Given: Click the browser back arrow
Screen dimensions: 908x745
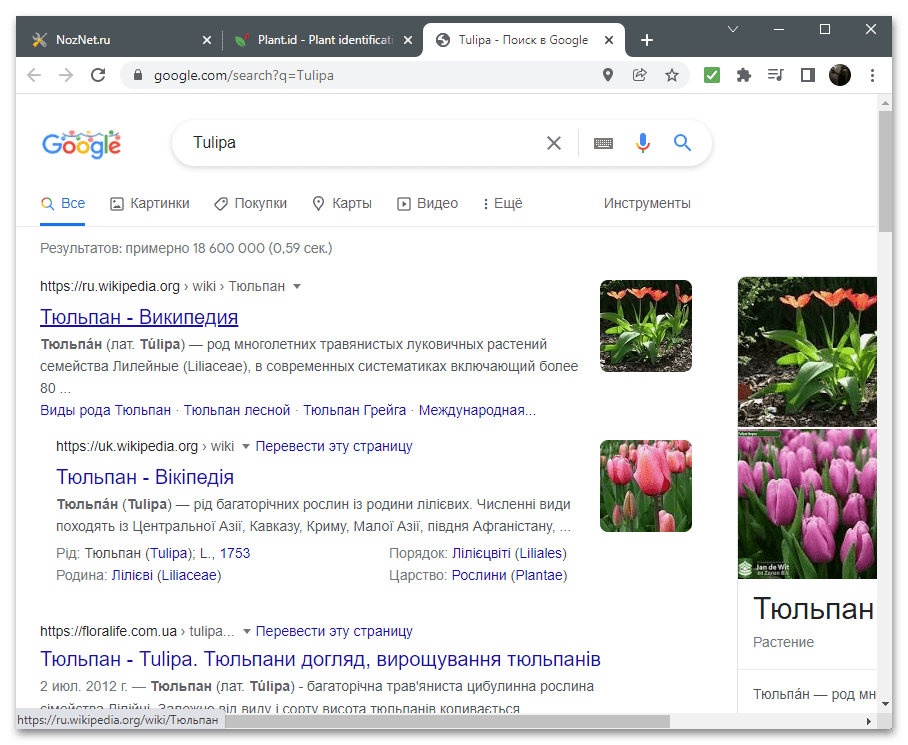Looking at the screenshot, I should click(34, 75).
